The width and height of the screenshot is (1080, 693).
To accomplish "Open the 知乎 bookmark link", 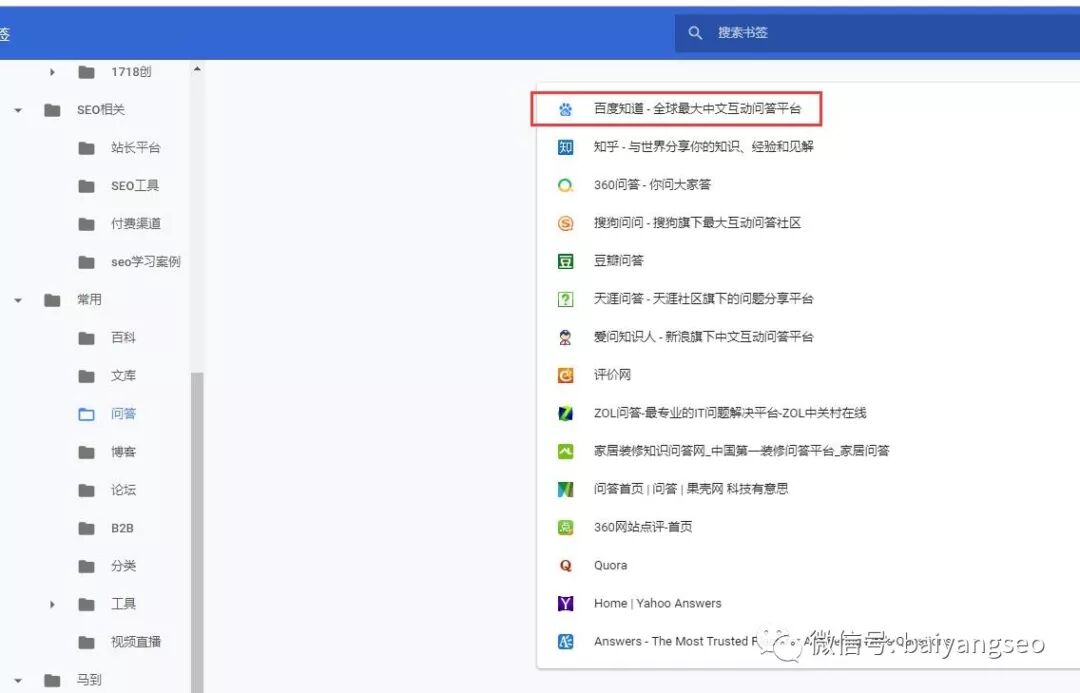I will (703, 146).
